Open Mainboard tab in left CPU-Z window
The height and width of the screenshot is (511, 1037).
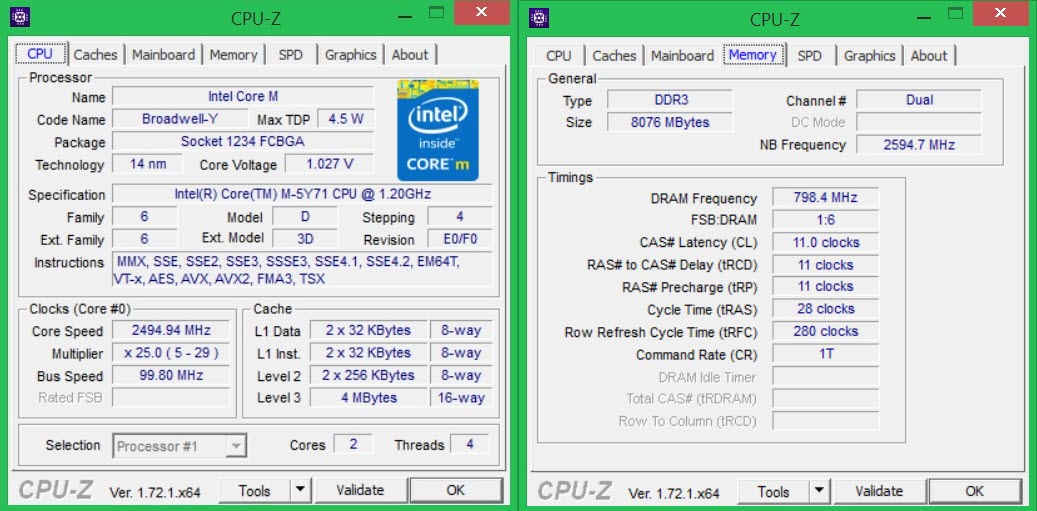pyautogui.click(x=163, y=55)
